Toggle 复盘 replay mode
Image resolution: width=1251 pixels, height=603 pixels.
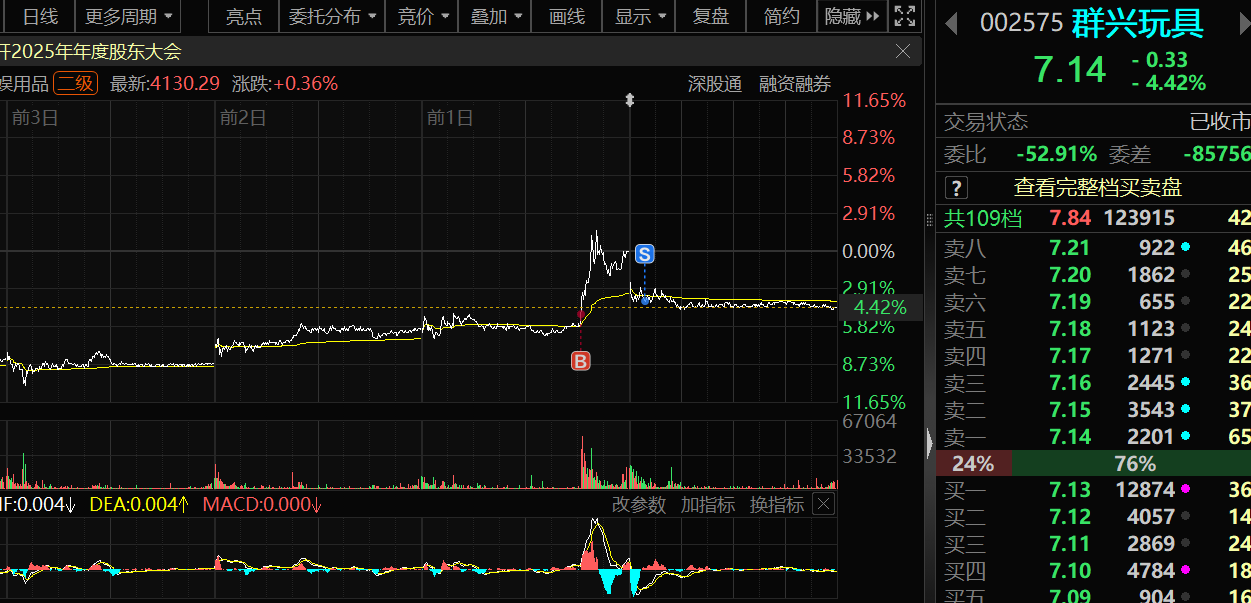pyautogui.click(x=711, y=17)
